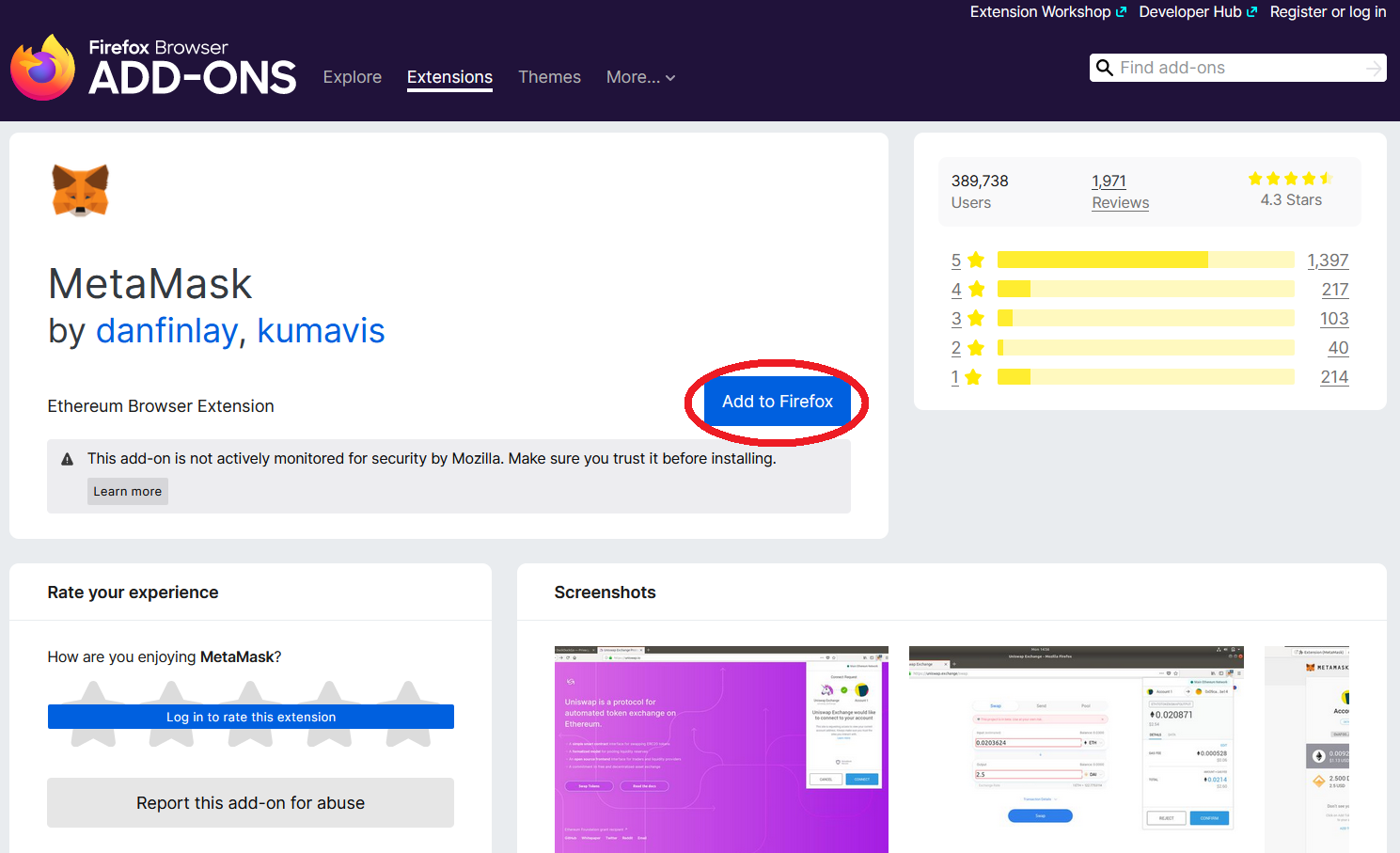Click the warning triangle icon in notice
This screenshot has width=1400, height=853.
point(67,459)
